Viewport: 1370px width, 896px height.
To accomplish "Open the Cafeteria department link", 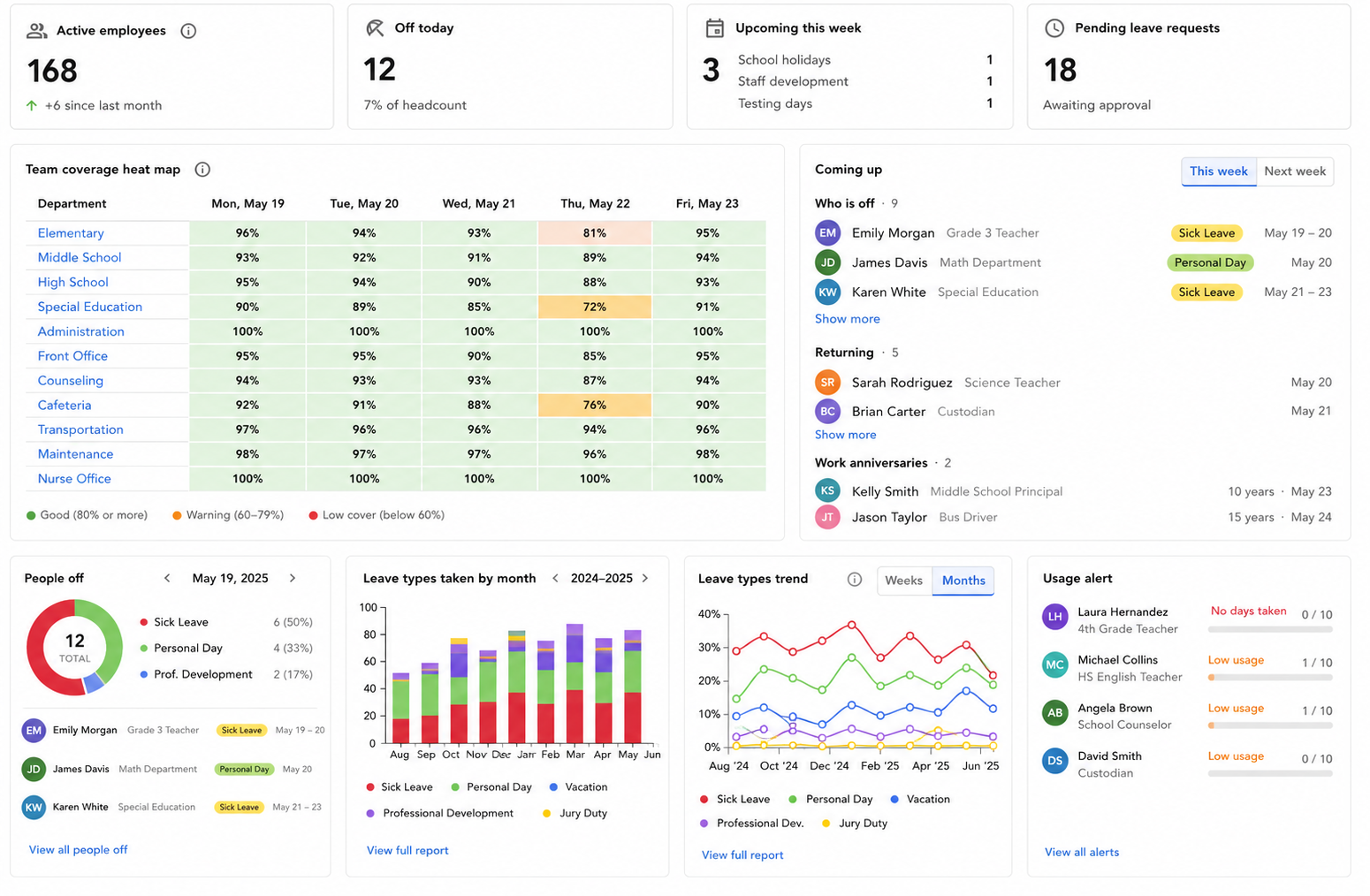I will coord(65,405).
